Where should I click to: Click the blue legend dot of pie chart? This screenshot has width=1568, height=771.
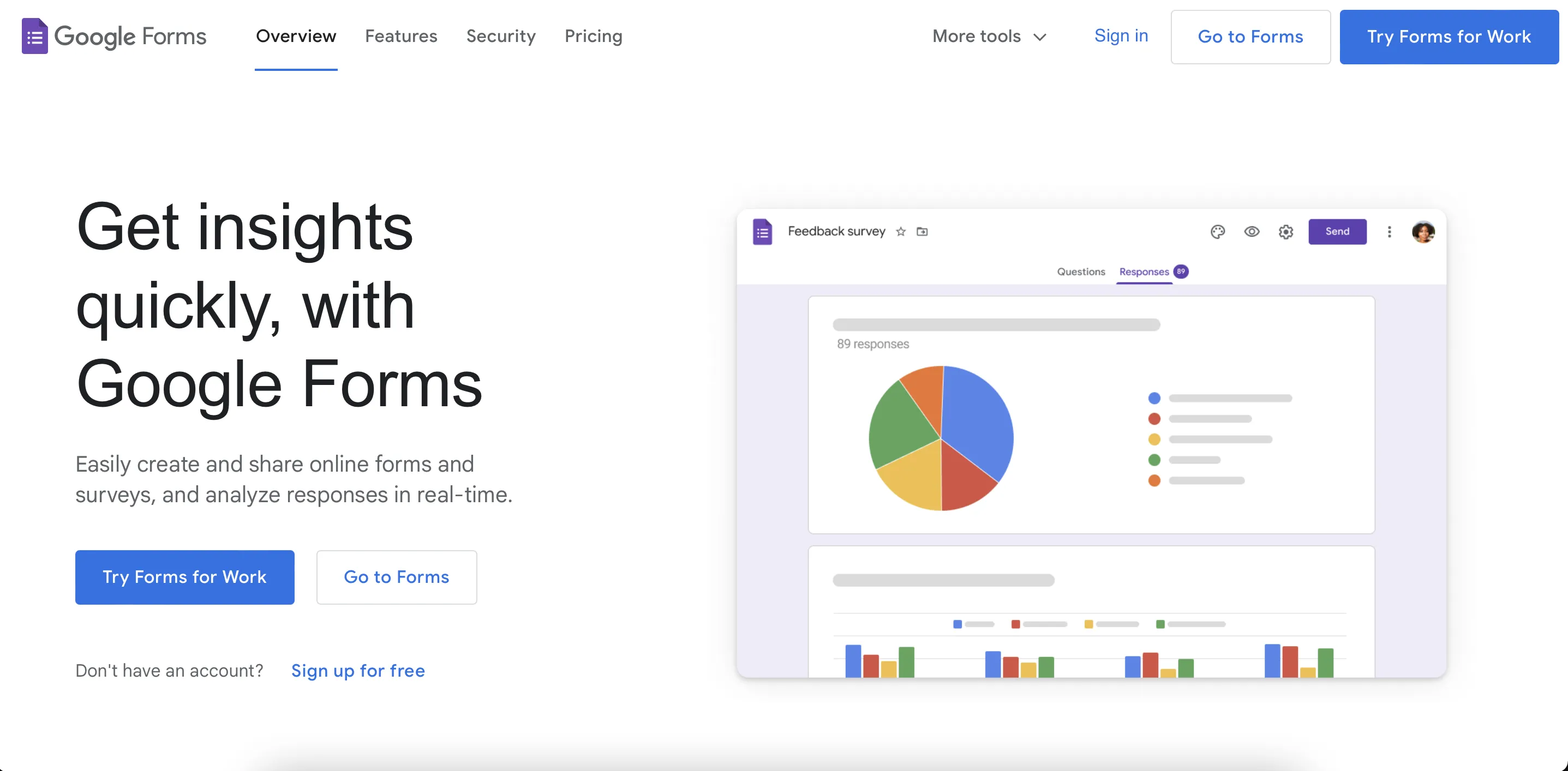(x=1154, y=399)
